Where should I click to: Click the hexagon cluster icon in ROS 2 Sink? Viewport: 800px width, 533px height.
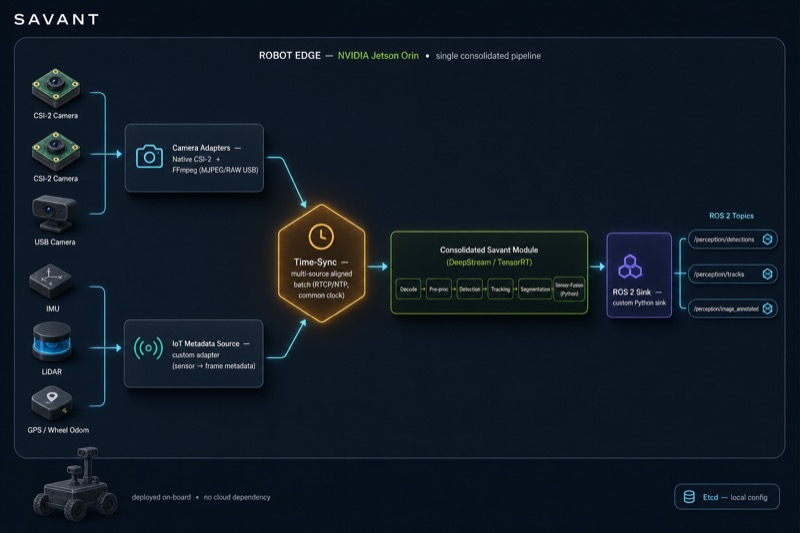(630, 266)
